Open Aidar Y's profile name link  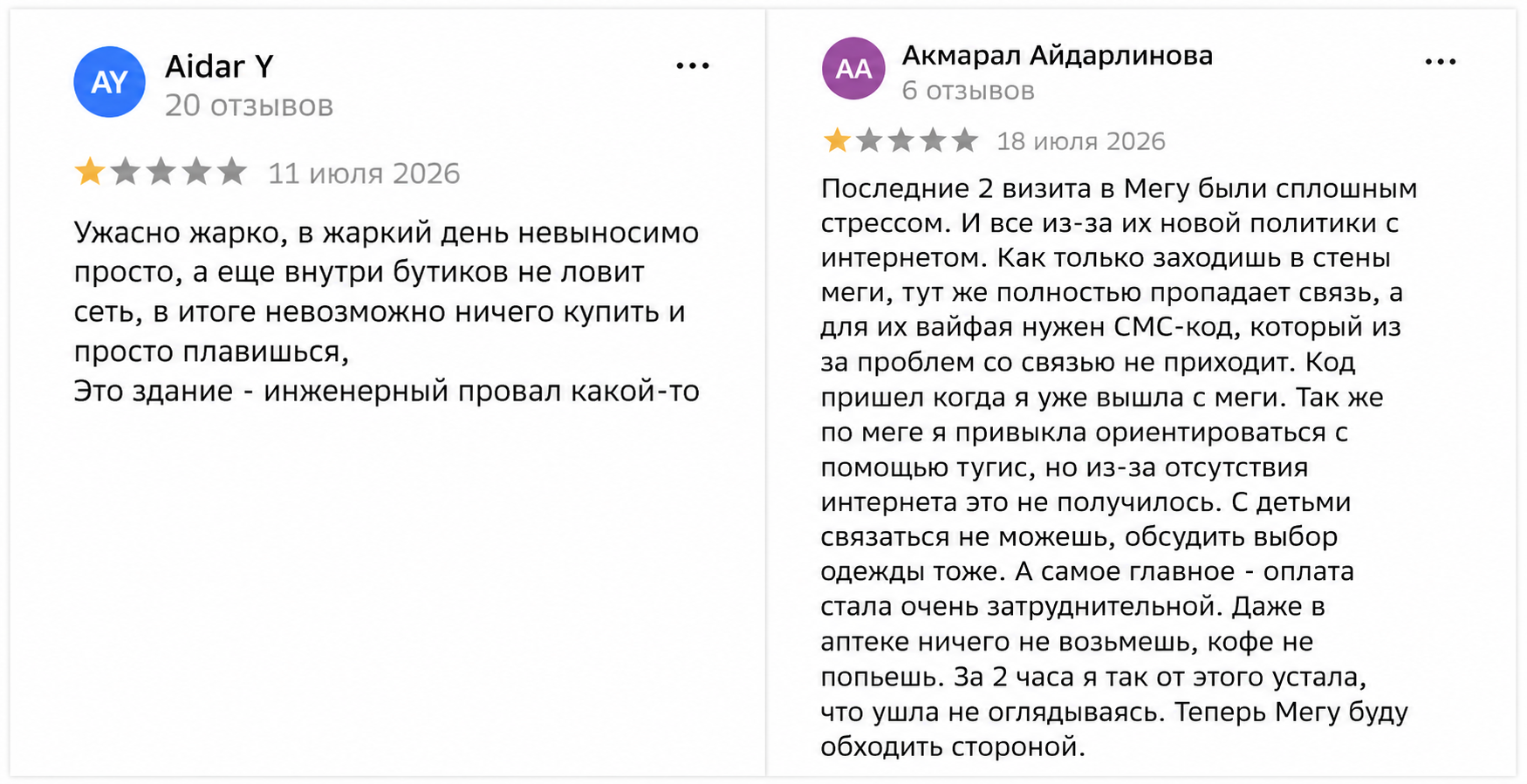point(219,66)
